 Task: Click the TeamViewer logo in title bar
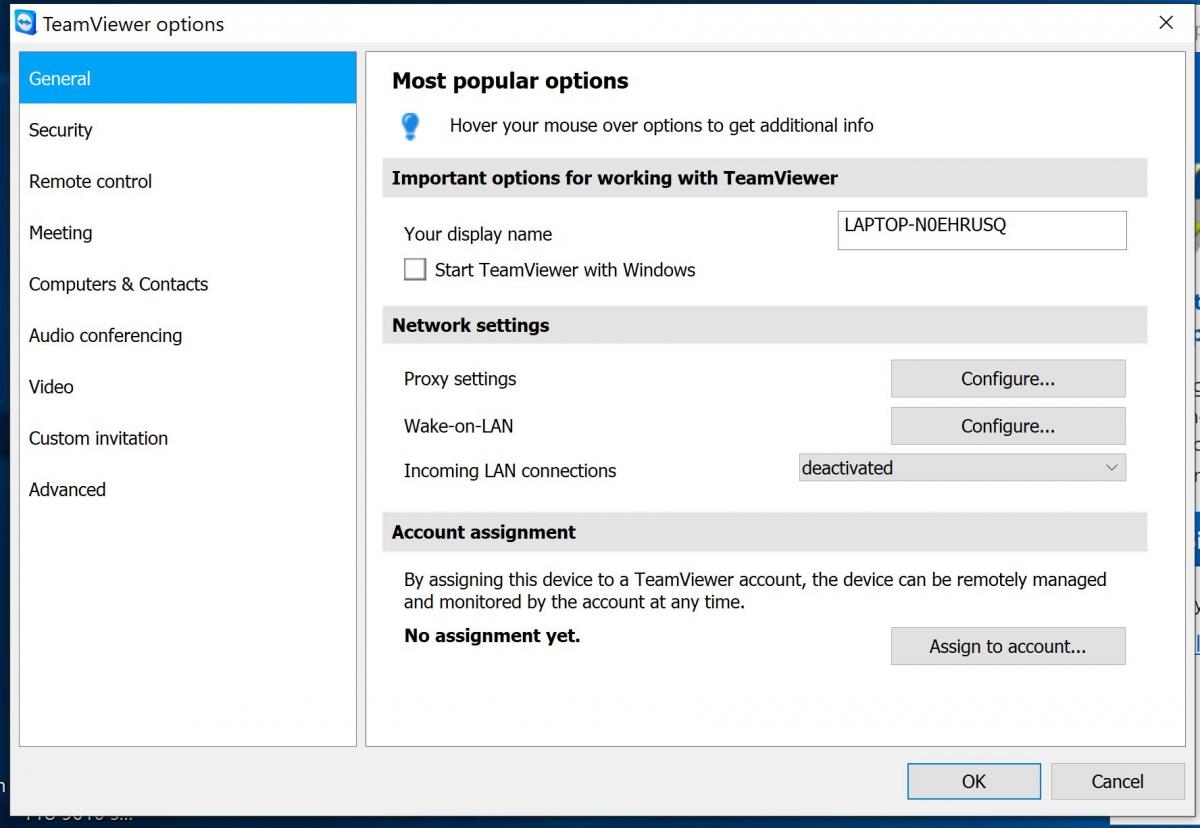click(x=25, y=23)
